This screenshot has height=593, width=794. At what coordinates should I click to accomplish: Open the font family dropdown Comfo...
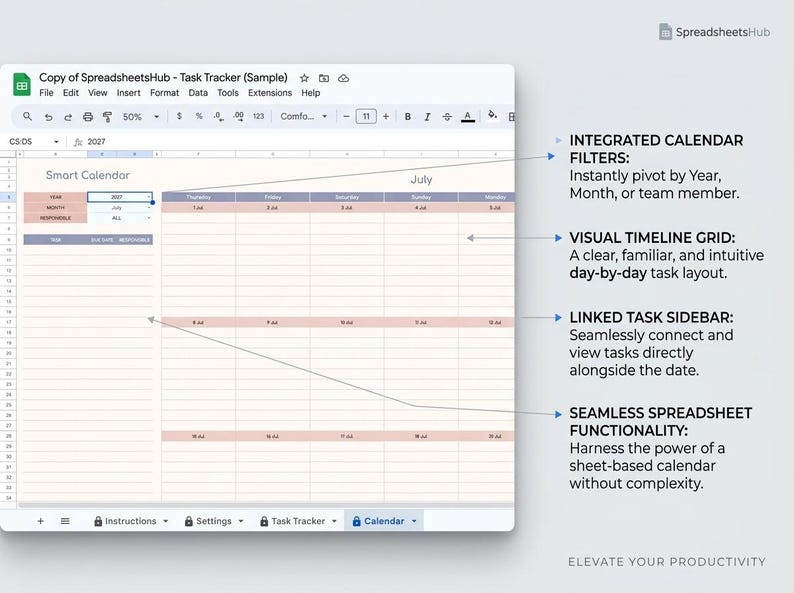[x=304, y=116]
